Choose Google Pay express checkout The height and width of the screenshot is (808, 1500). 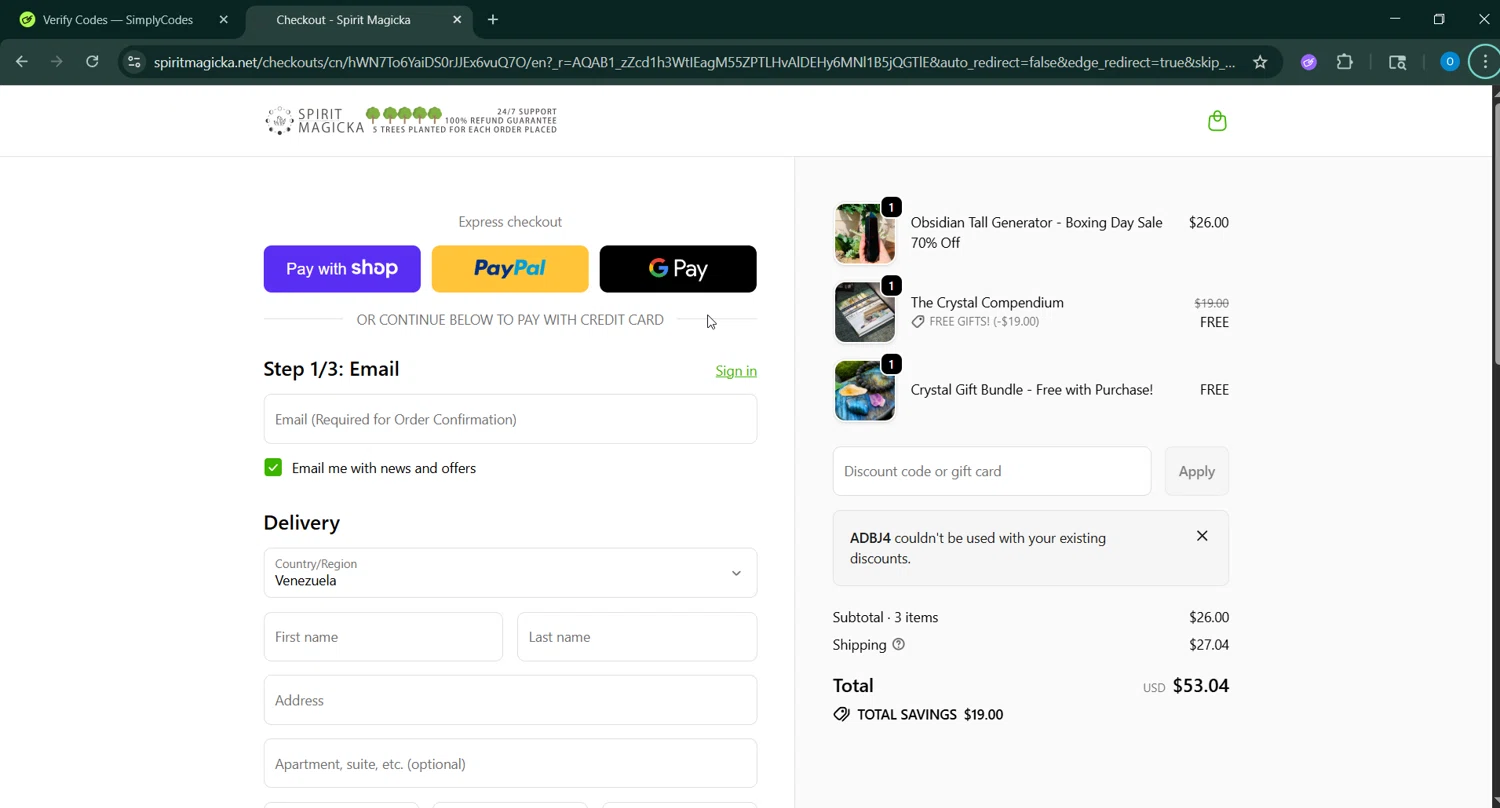tap(678, 269)
